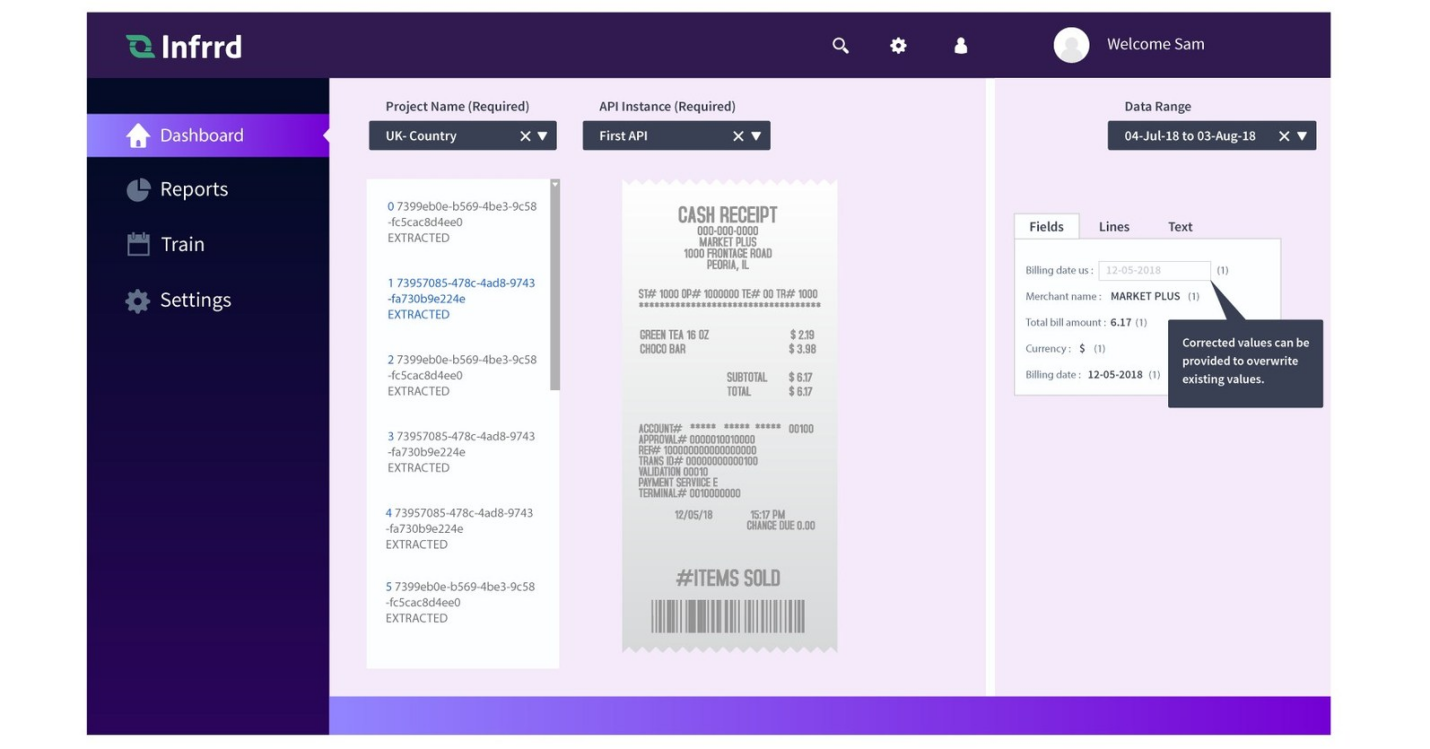The height and width of the screenshot is (749, 1430).
Task: Switch to the Text tab
Action: click(1180, 227)
